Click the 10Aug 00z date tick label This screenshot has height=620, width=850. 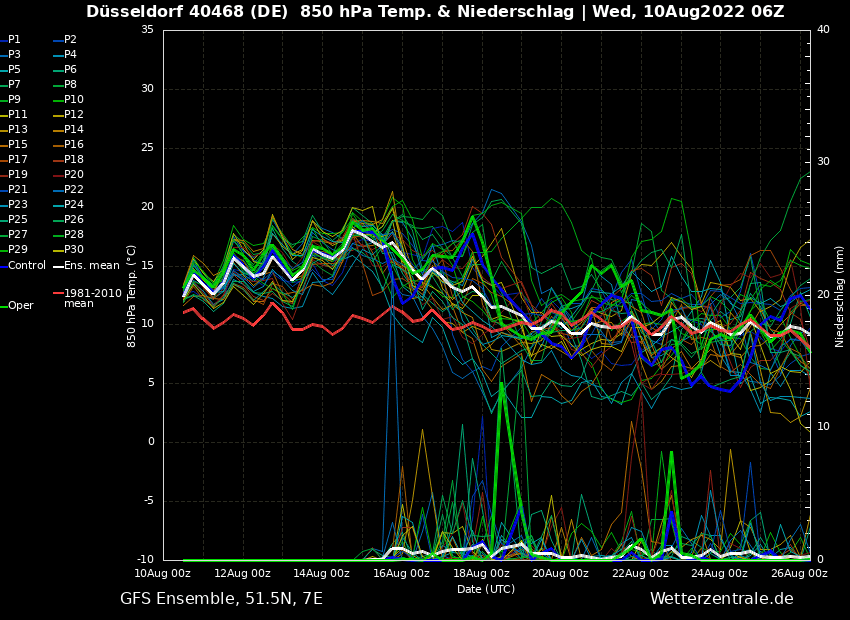[163, 574]
